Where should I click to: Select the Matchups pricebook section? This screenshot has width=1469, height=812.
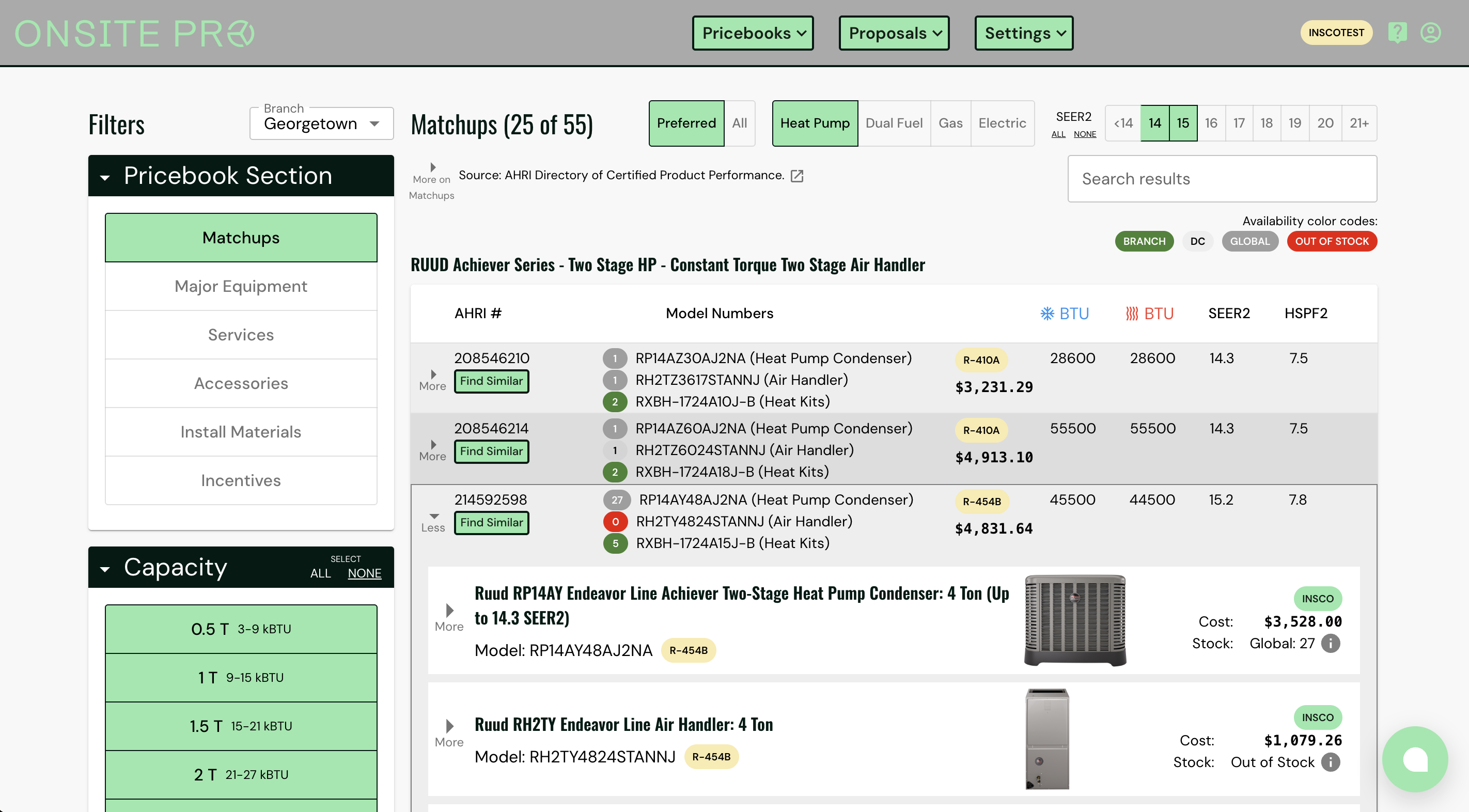click(x=241, y=238)
